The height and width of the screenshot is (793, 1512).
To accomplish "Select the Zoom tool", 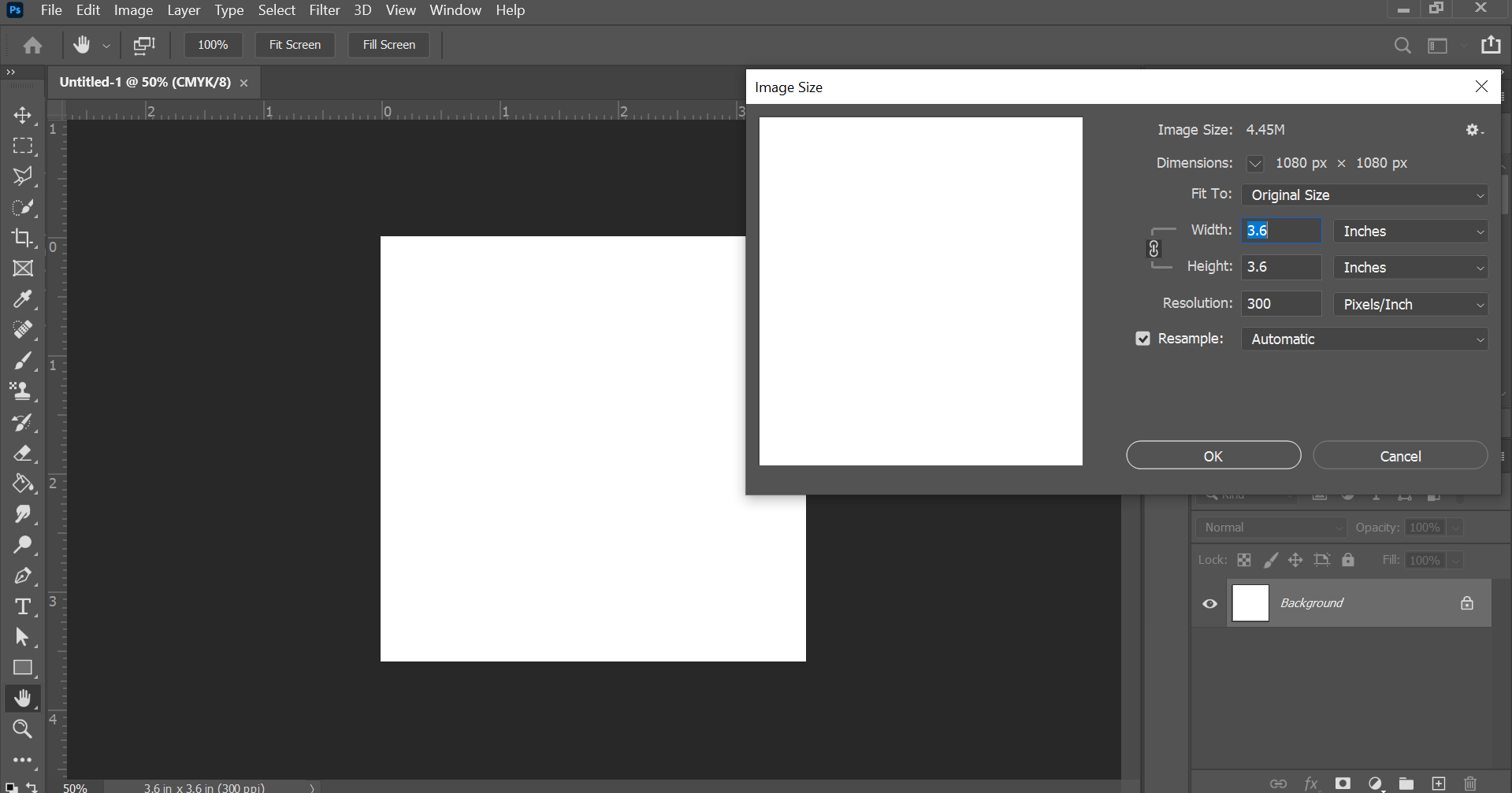I will [22, 729].
